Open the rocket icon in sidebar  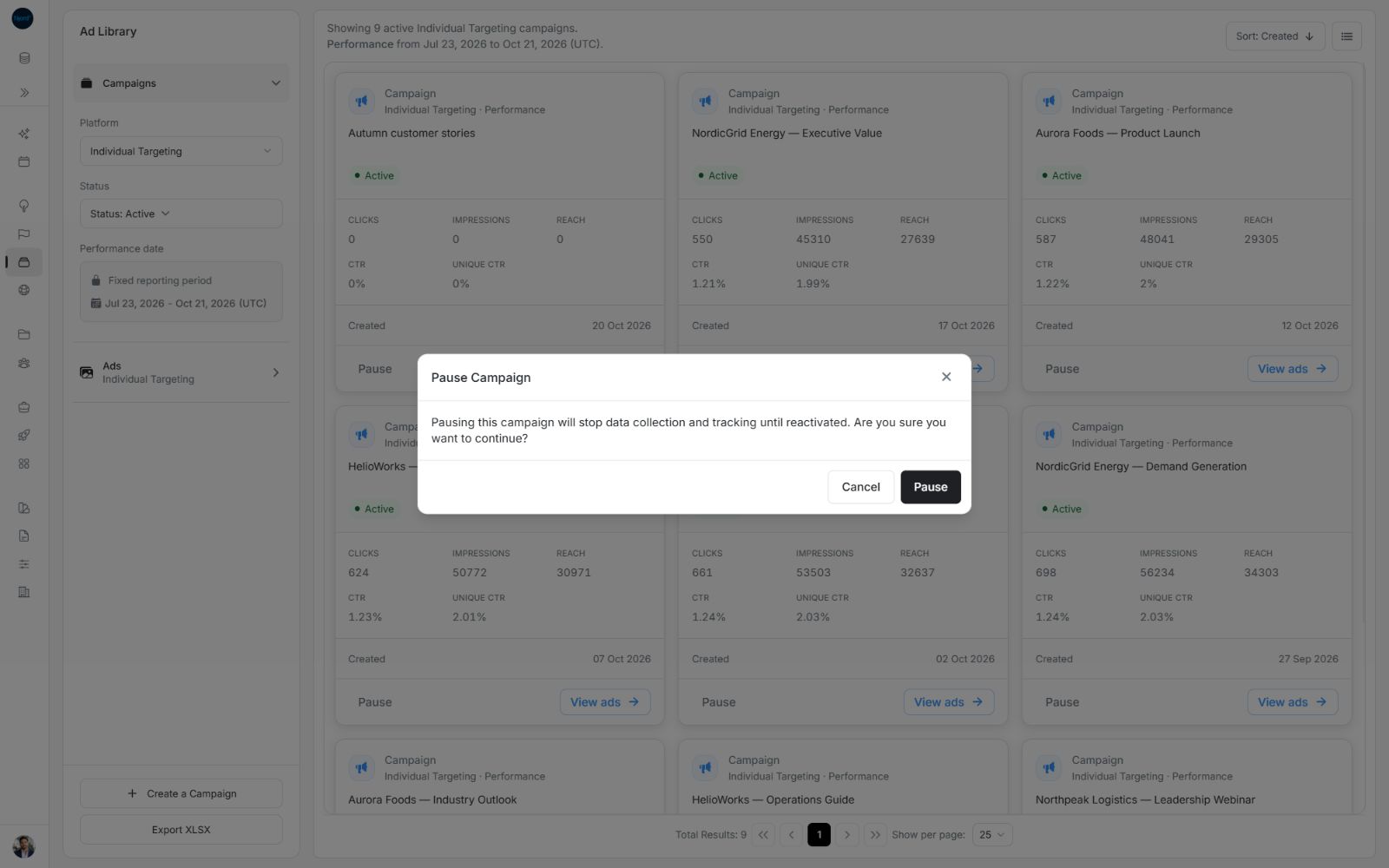pos(24,435)
